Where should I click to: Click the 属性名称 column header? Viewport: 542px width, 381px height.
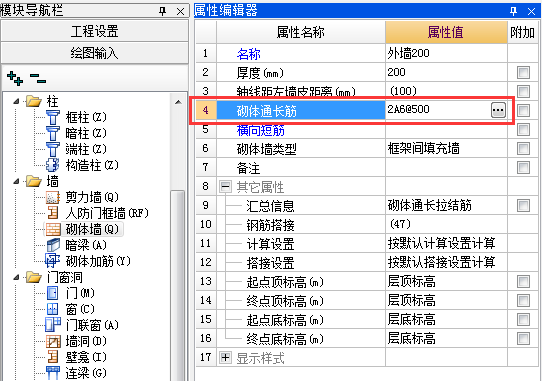tap(301, 32)
